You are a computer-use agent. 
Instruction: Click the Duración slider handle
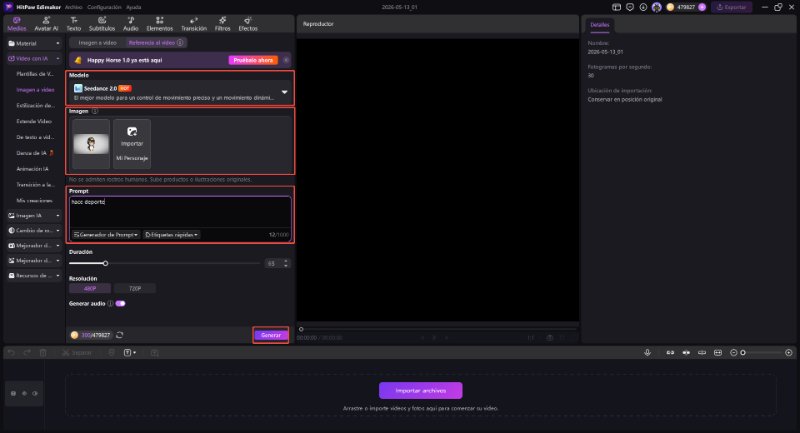point(106,263)
